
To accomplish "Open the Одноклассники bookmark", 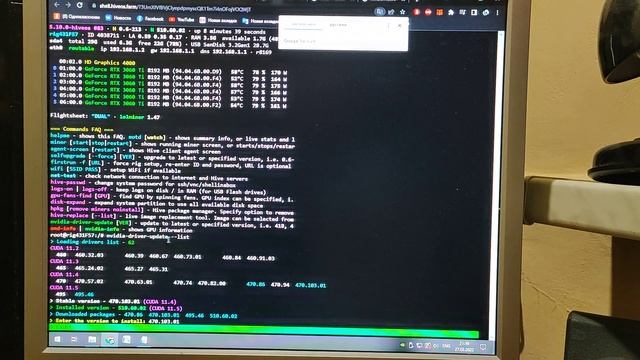I will (x=77, y=17).
